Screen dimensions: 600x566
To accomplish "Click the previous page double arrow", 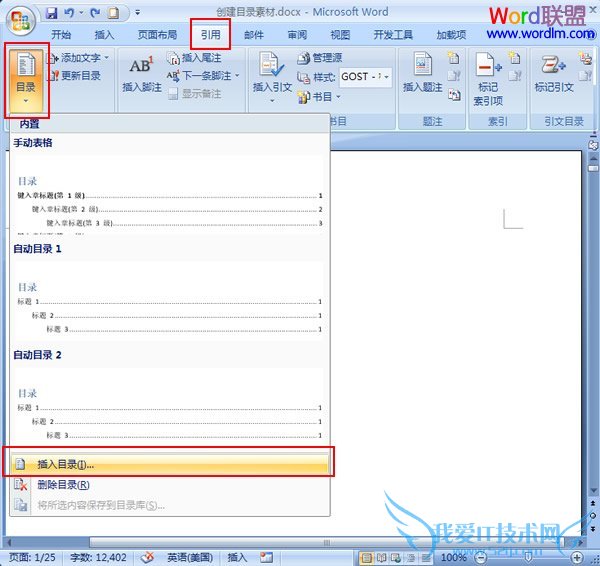I will tap(593, 503).
